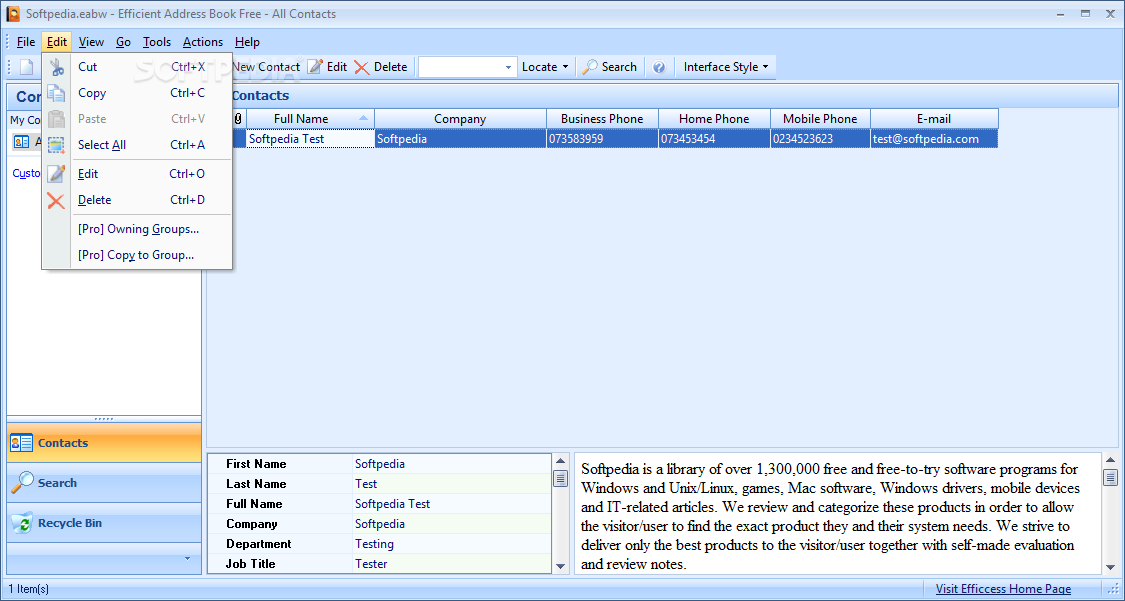Click the Job Title value Tester
Screen dimensions: 1125x601
click(x=371, y=564)
